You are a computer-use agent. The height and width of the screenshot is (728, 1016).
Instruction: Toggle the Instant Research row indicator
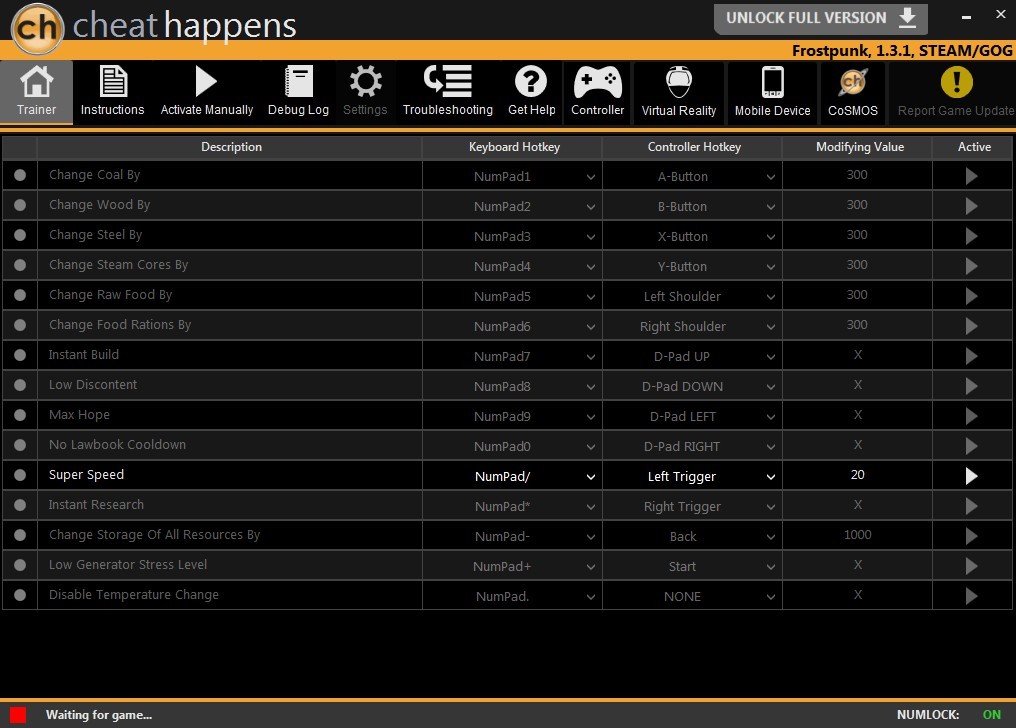pyautogui.click(x=20, y=505)
